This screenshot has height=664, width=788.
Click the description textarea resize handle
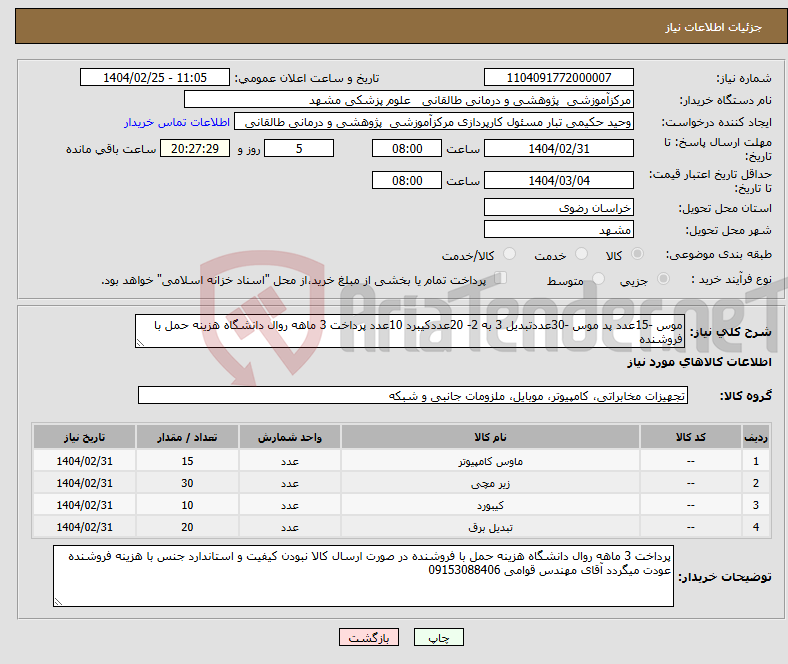(140, 343)
